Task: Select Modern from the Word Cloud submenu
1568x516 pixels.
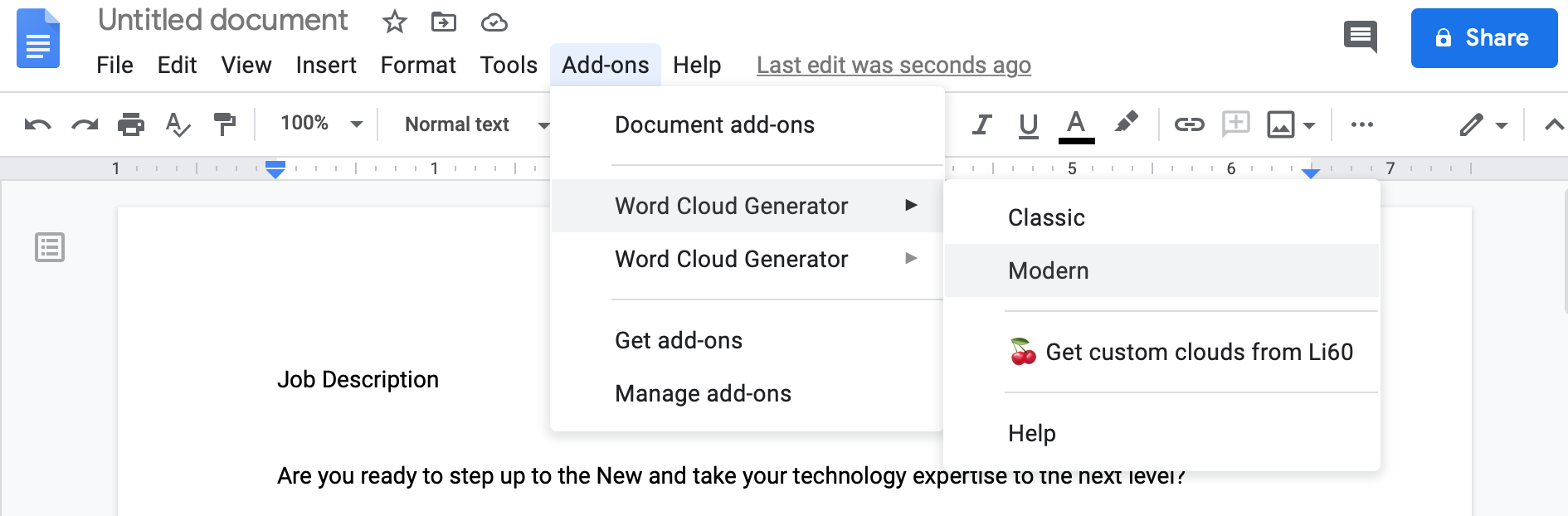Action: 1049,270
